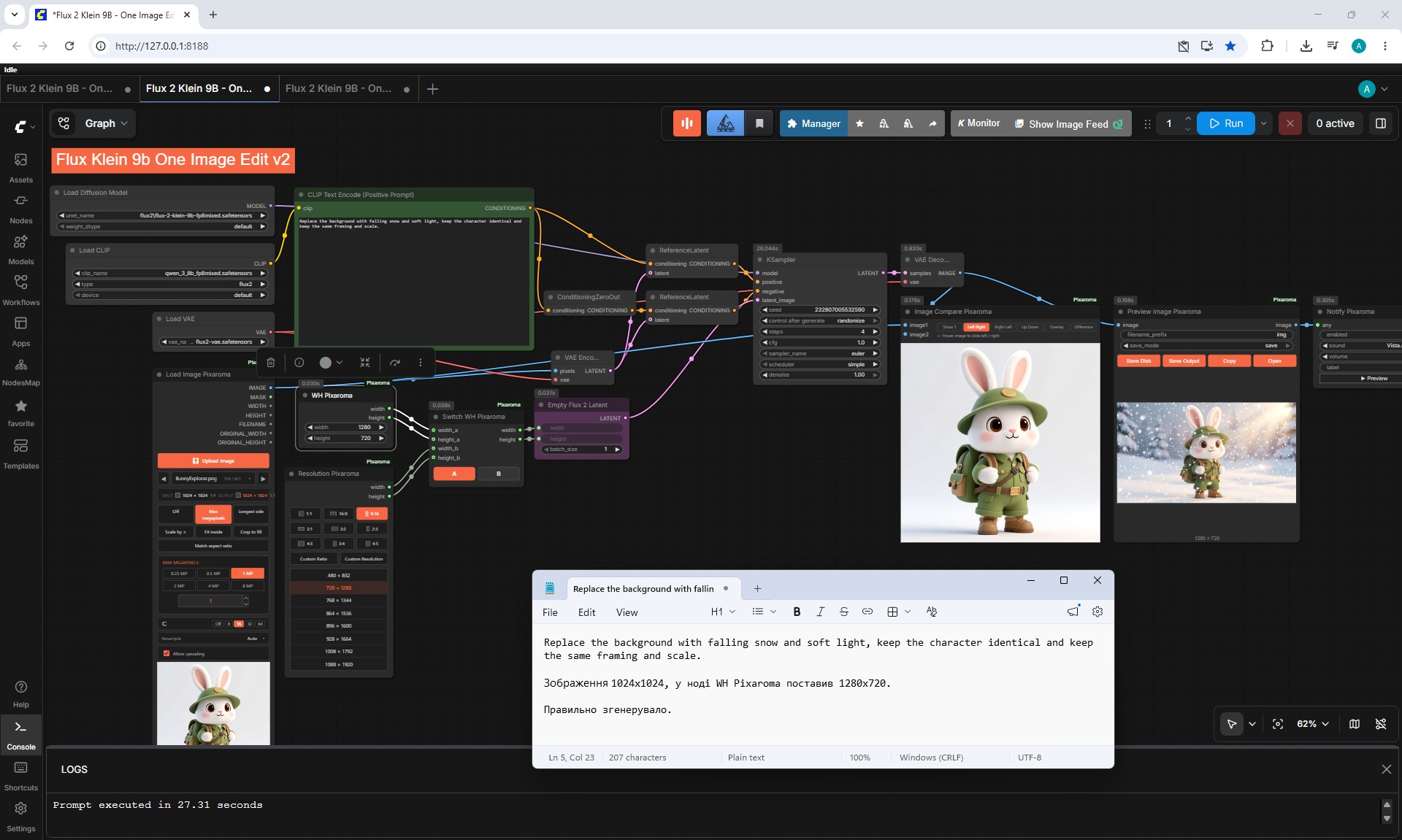The height and width of the screenshot is (840, 1402).
Task: Click the fit view icon in canvas controls
Action: pyautogui.click(x=1278, y=724)
